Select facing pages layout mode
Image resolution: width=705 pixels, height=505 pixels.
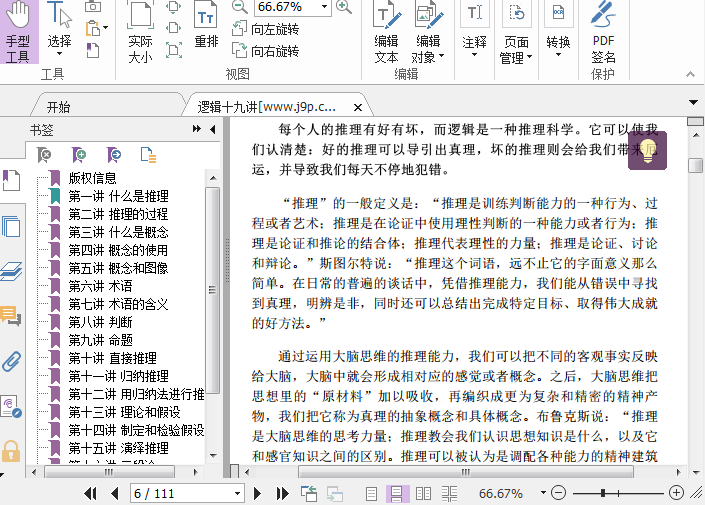tap(423, 494)
